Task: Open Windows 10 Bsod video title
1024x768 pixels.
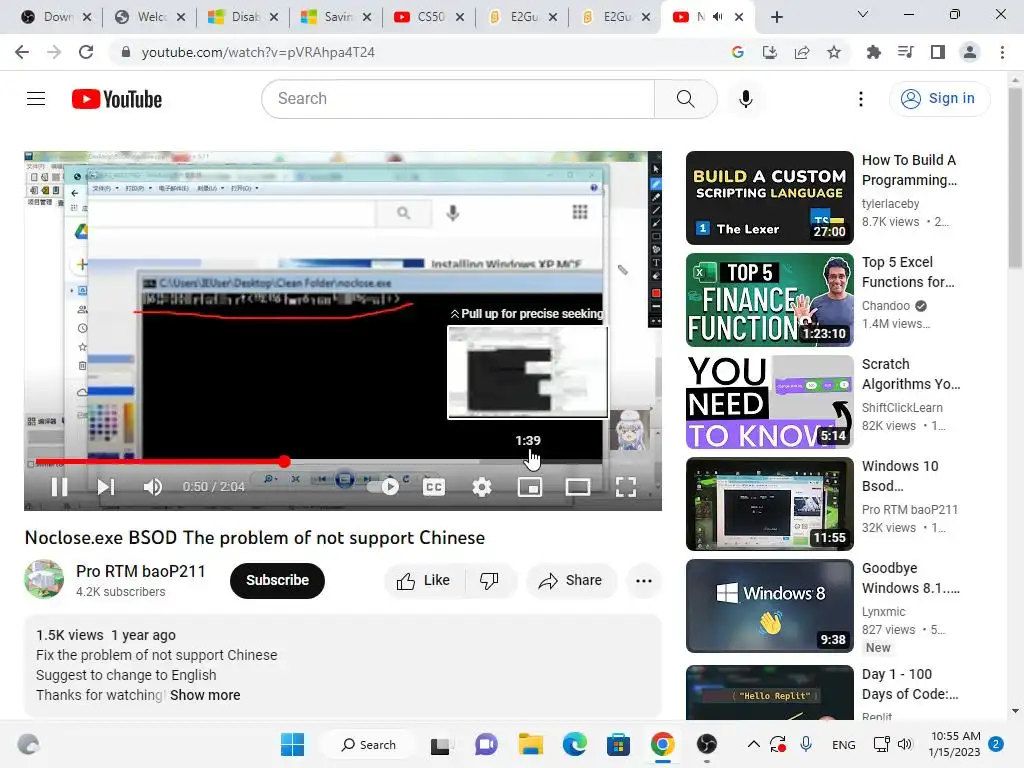Action: click(900, 476)
